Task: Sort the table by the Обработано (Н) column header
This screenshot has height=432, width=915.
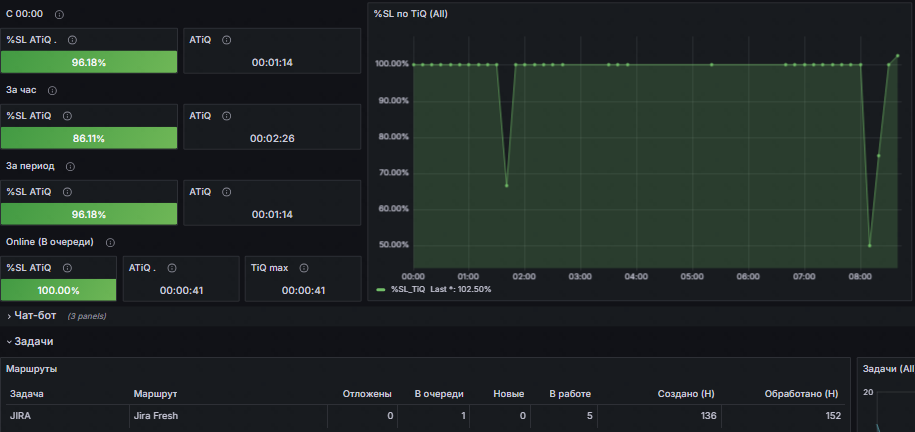Action: (801, 394)
